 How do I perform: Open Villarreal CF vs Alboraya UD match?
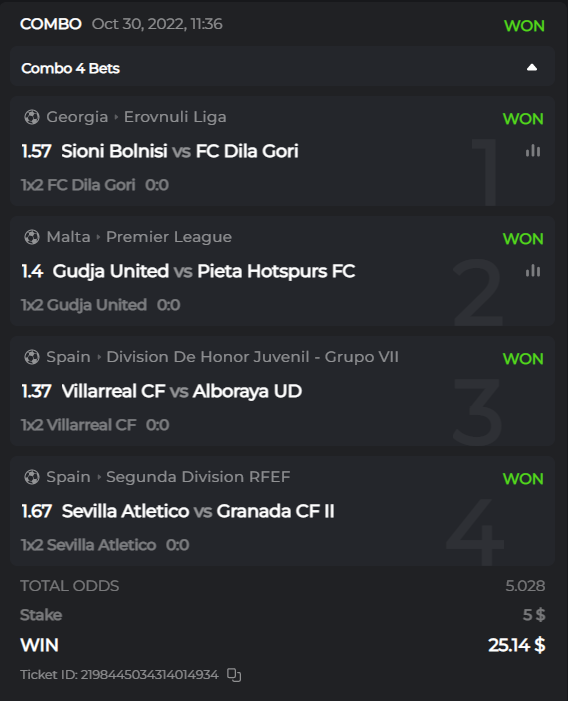[x=181, y=391]
